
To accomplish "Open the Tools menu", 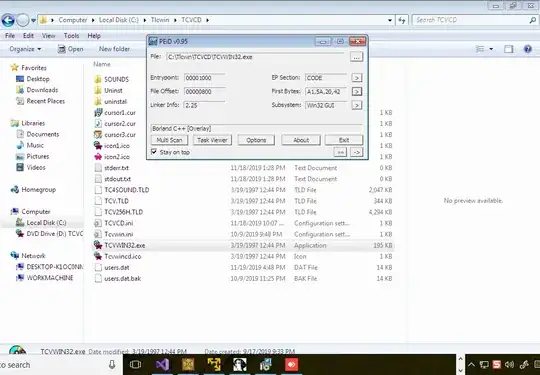I will (71, 36).
